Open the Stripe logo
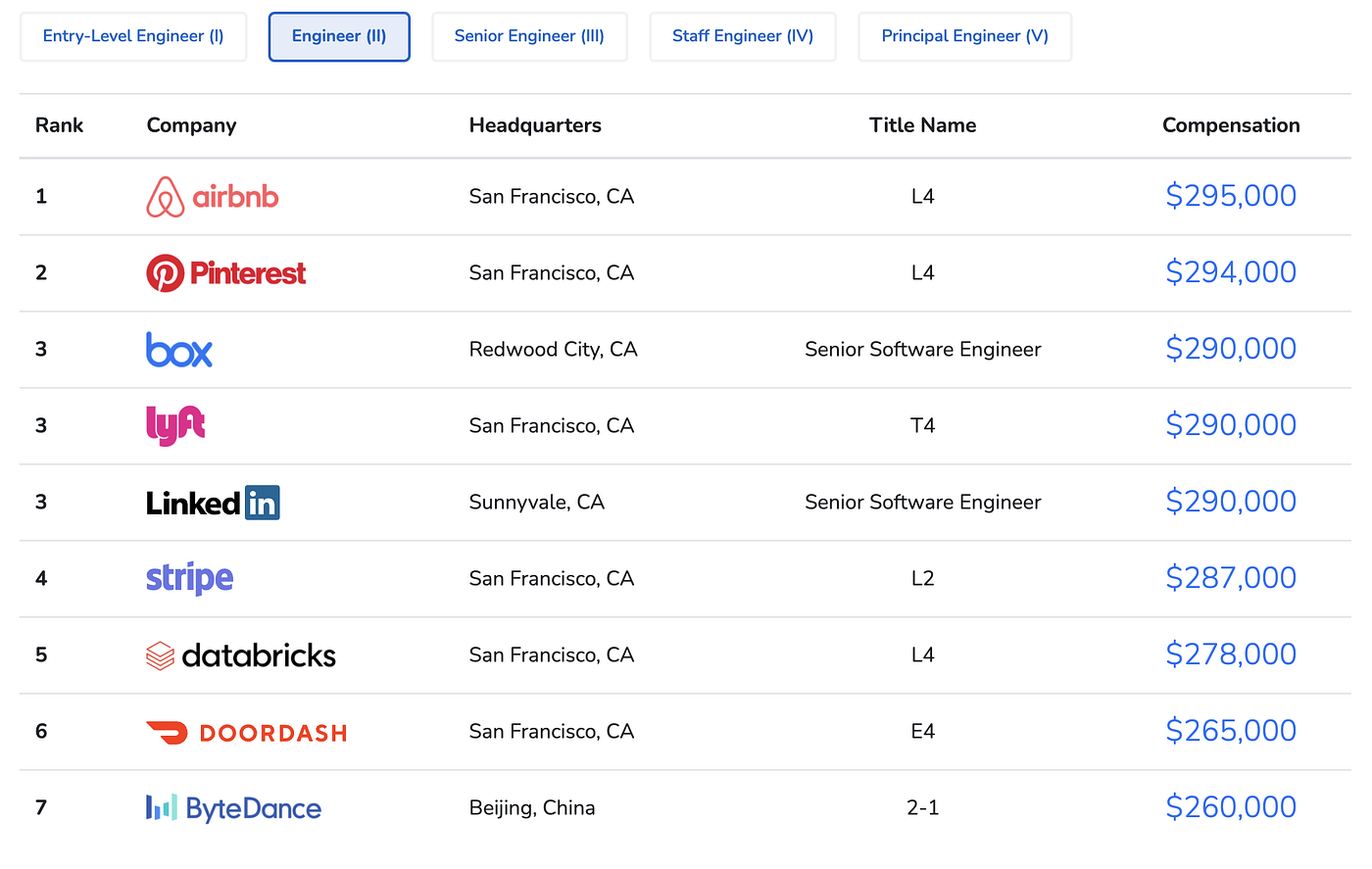The image size is (1372, 869). [x=190, y=579]
